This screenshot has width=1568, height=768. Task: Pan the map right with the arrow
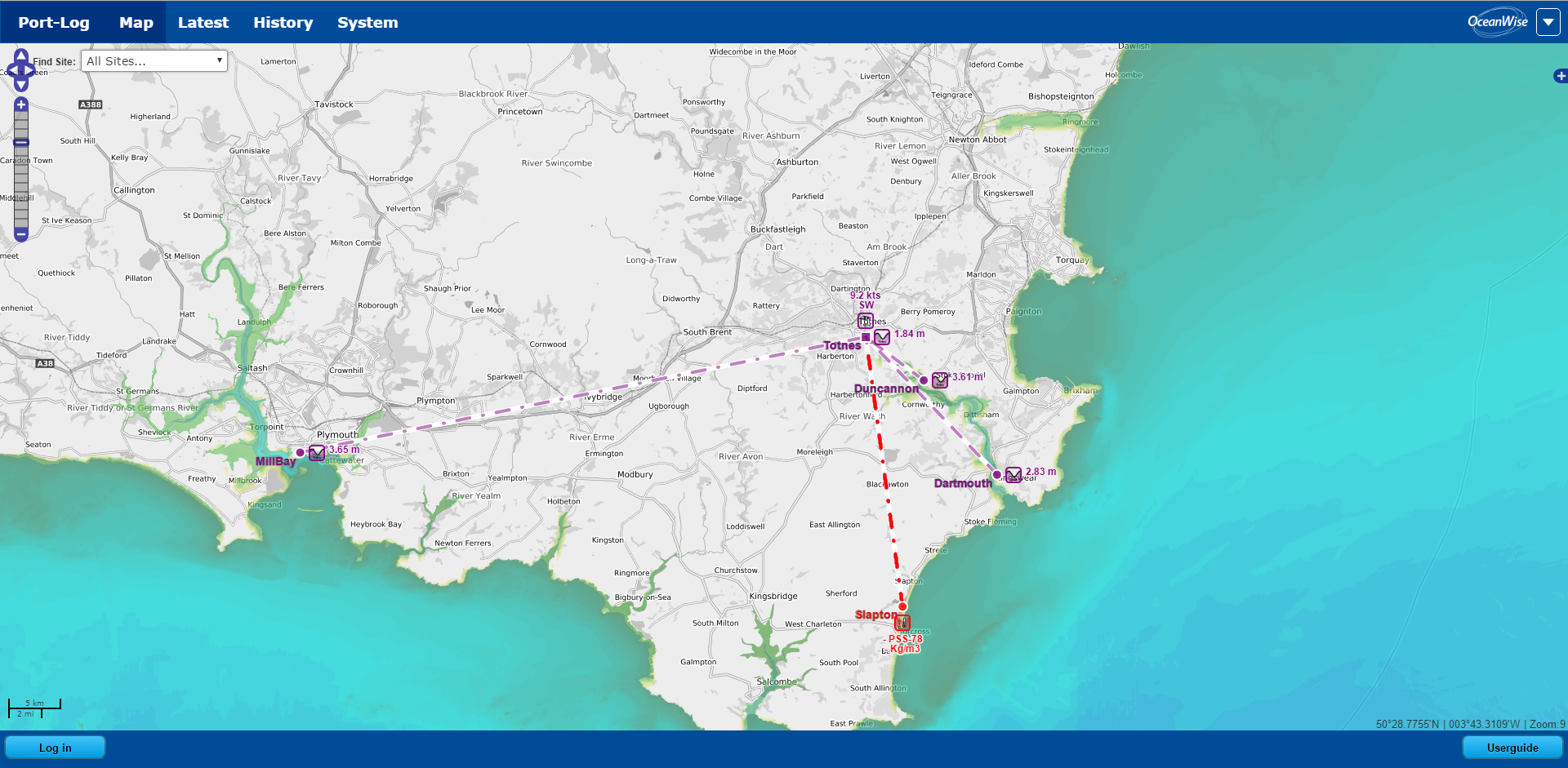(x=31, y=70)
